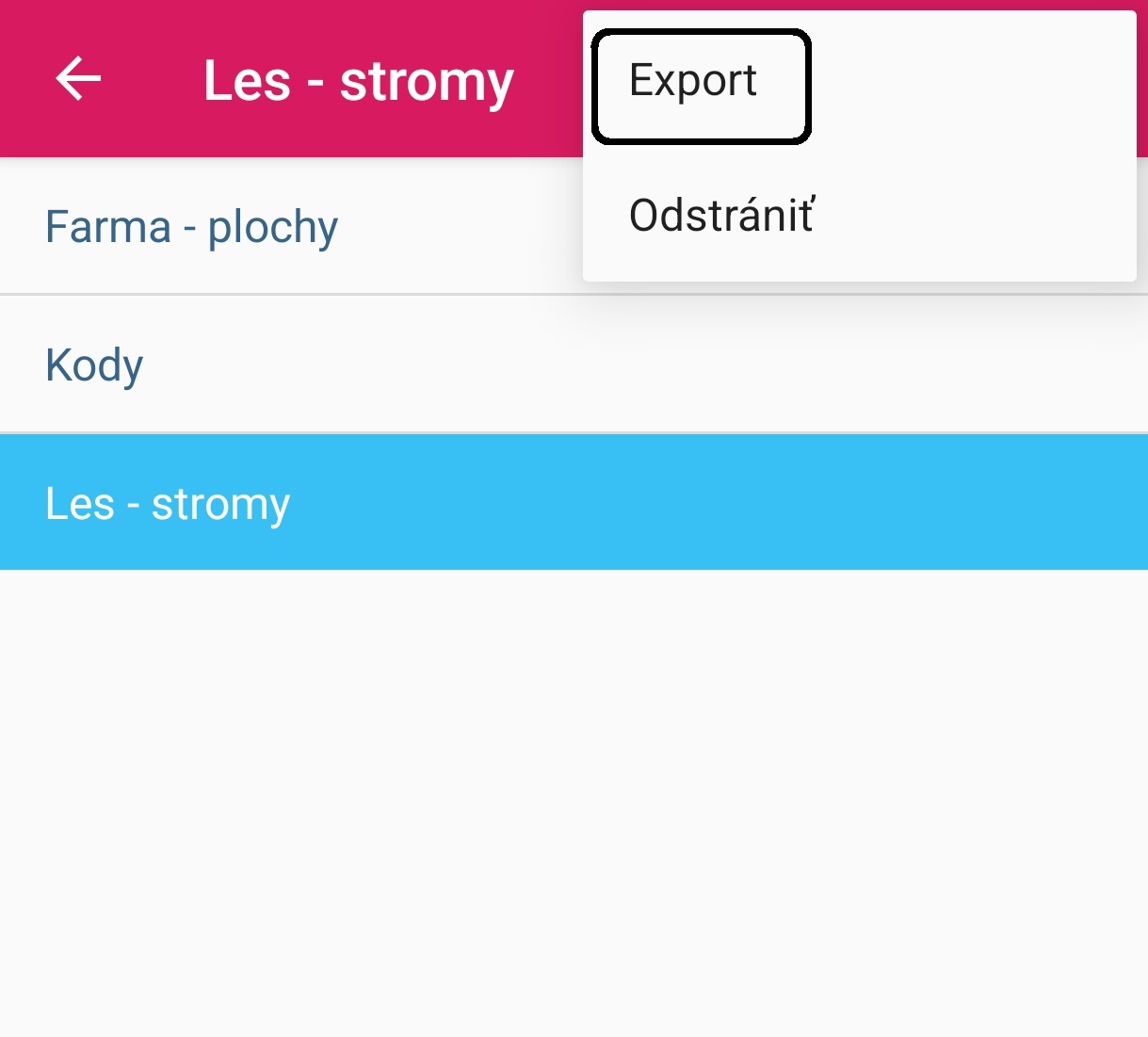Click the Farma - plochy text label

(x=191, y=228)
